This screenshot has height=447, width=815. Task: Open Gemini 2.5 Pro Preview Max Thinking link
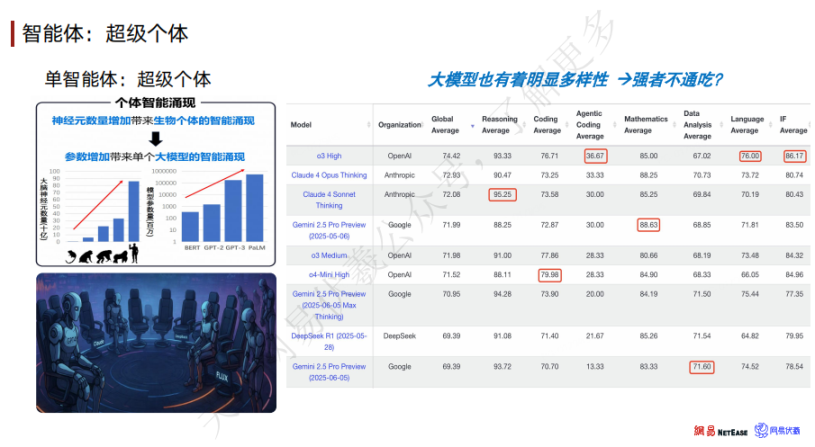click(x=329, y=305)
